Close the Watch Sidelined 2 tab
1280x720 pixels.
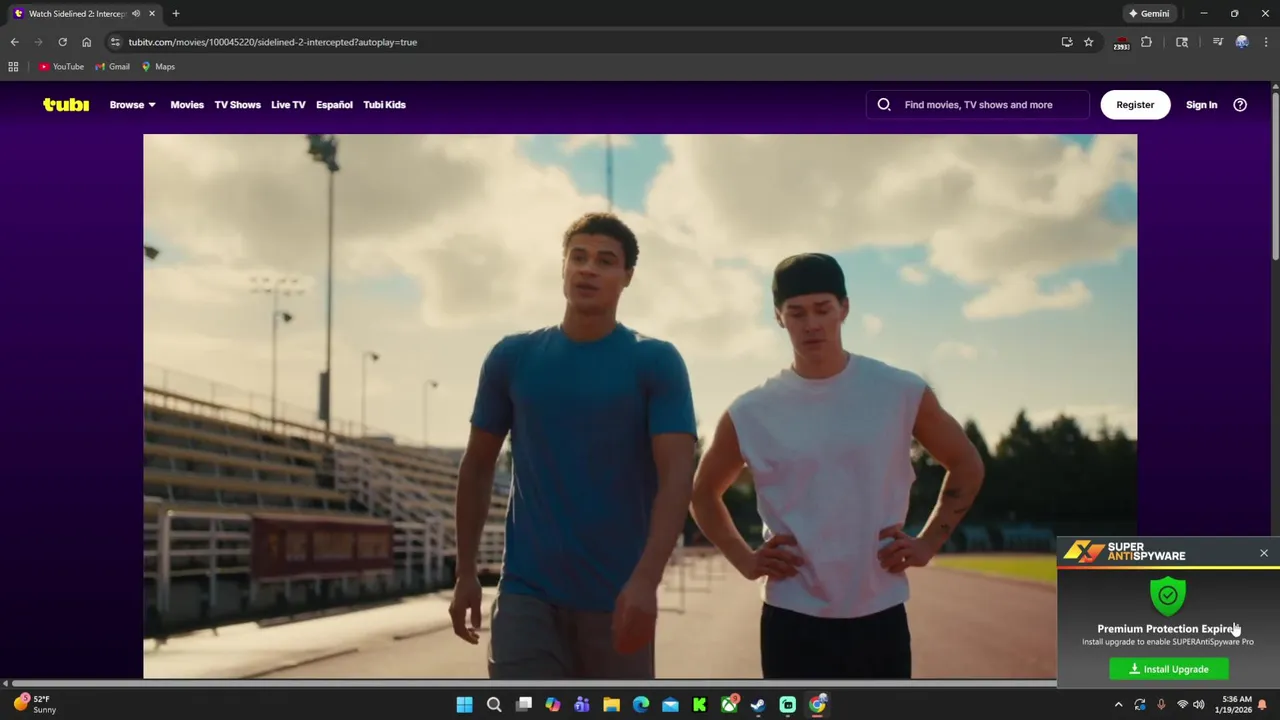click(x=152, y=13)
